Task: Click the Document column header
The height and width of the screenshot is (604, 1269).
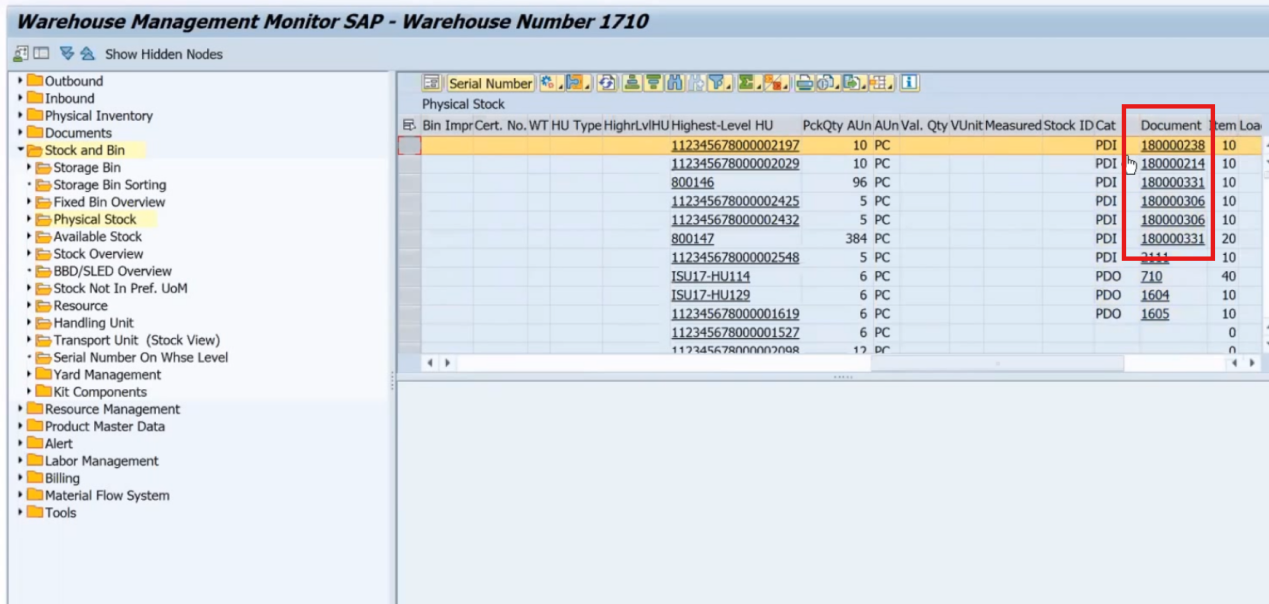Action: click(x=1171, y=125)
